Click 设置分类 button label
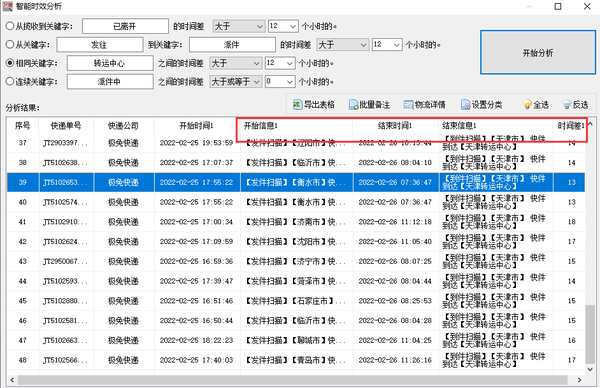The image size is (600, 388). pos(487,104)
